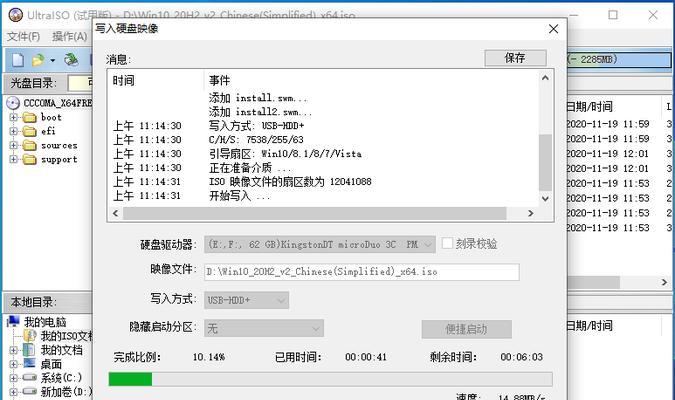Click UltraISO file list scroll right arrow

click(664, 282)
